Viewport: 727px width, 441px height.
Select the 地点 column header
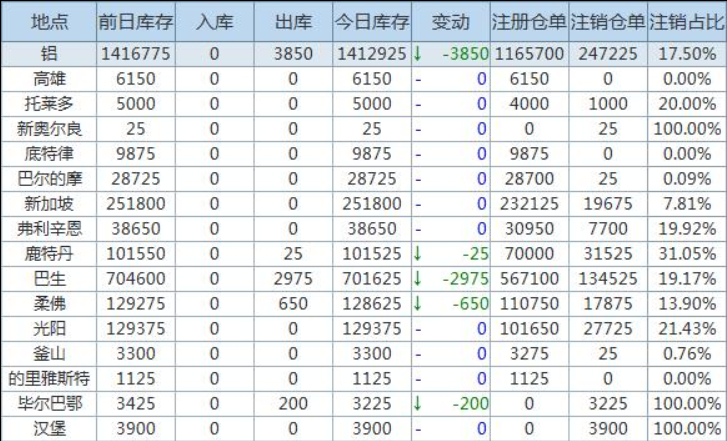(x=47, y=21)
